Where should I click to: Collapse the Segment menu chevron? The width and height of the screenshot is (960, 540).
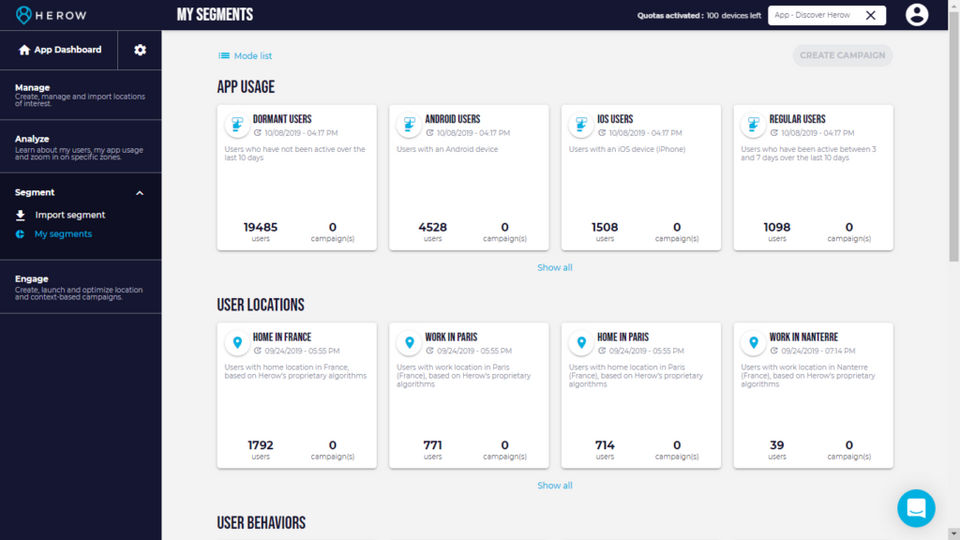tap(140, 193)
